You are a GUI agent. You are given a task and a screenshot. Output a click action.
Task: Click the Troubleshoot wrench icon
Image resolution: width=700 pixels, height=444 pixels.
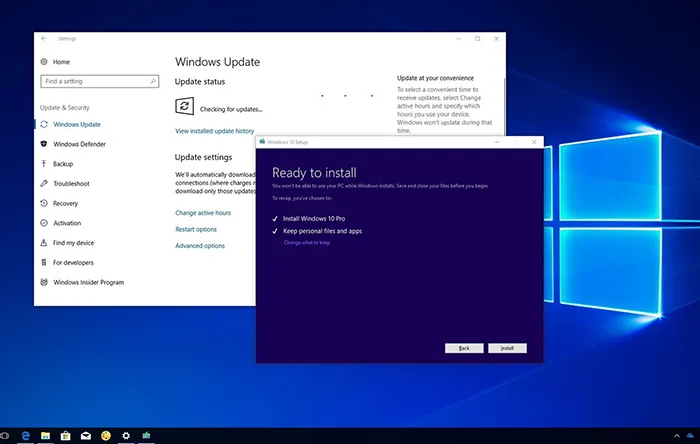pyautogui.click(x=44, y=184)
